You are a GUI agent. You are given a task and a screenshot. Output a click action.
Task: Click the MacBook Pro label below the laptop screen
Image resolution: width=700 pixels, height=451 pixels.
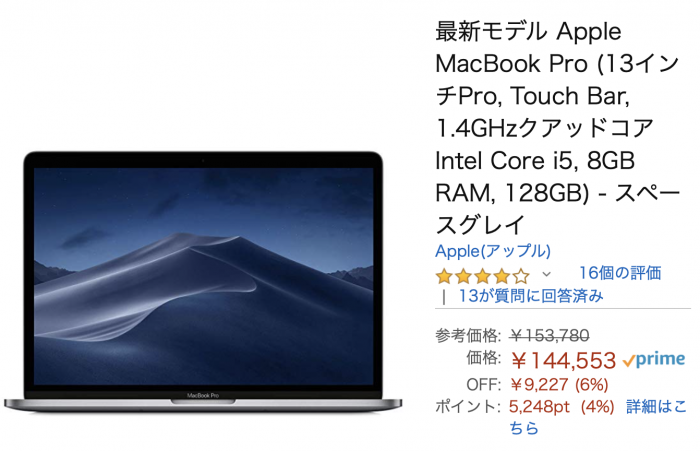tap(203, 396)
